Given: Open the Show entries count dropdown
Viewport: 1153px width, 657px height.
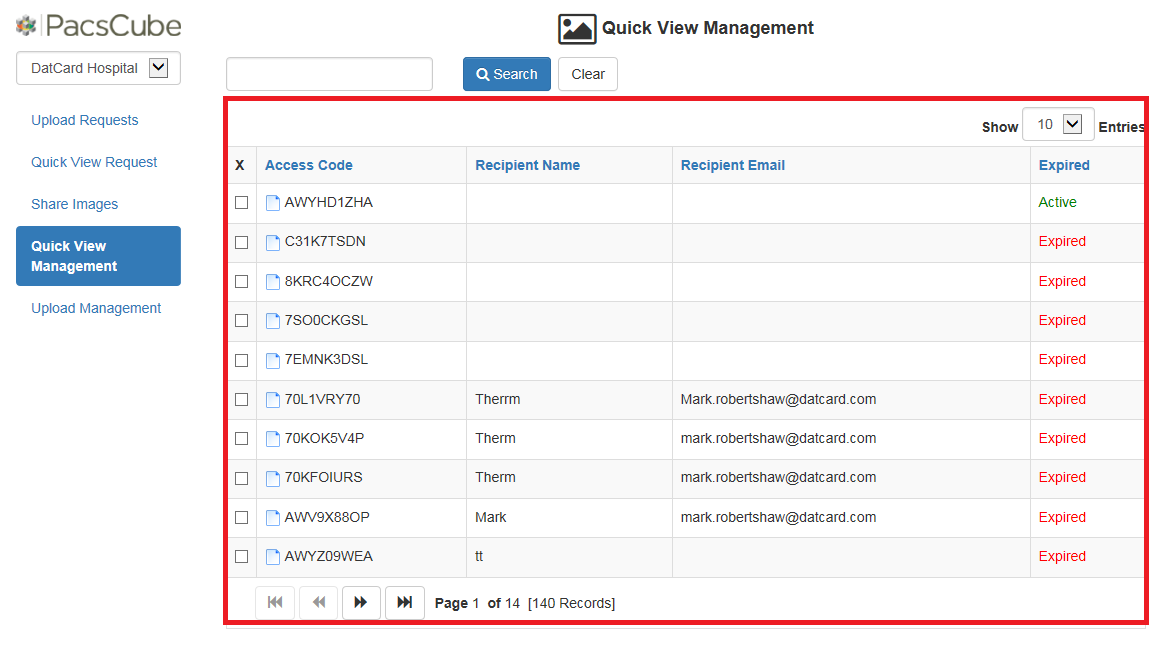Looking at the screenshot, I should tap(1057, 124).
